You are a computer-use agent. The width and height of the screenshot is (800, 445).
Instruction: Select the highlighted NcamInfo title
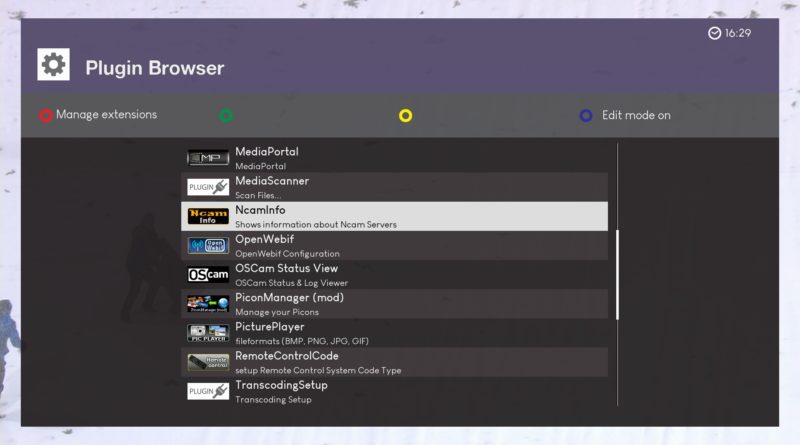[x=260, y=210]
